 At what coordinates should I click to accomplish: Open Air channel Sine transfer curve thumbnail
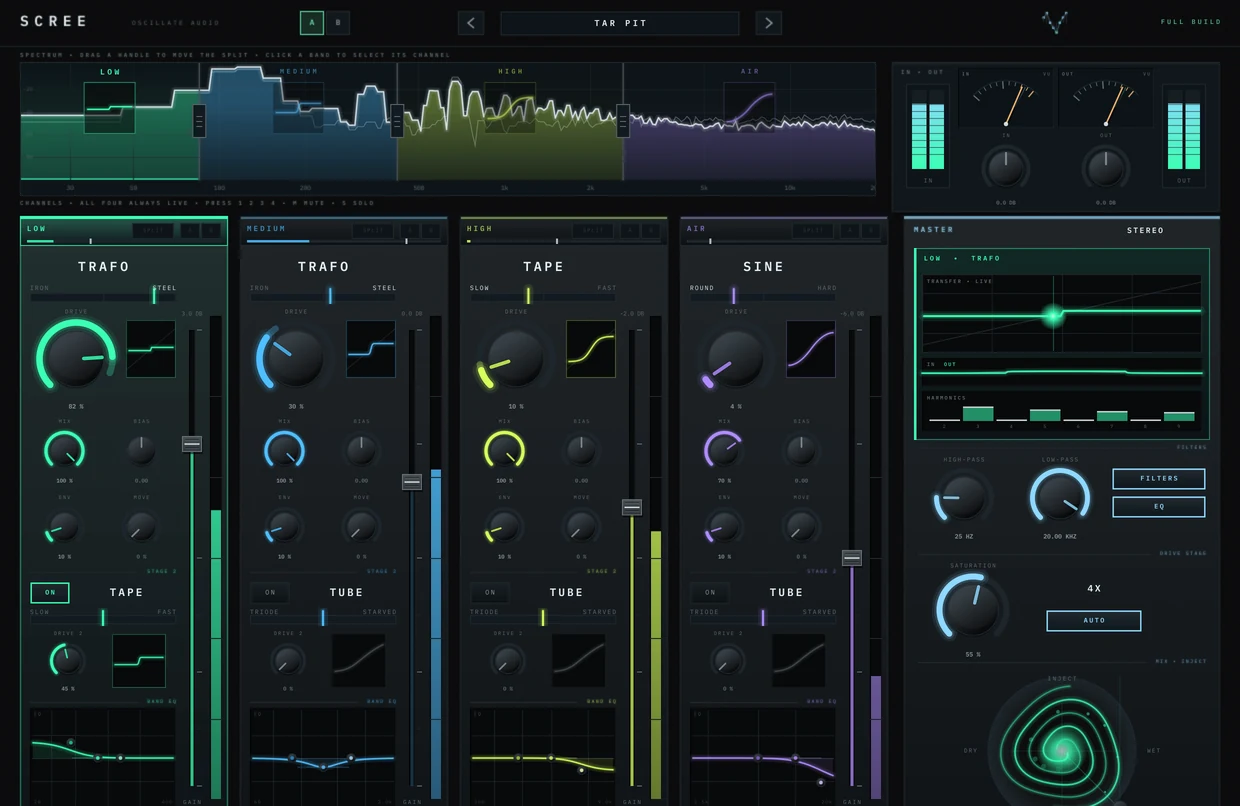pos(811,349)
